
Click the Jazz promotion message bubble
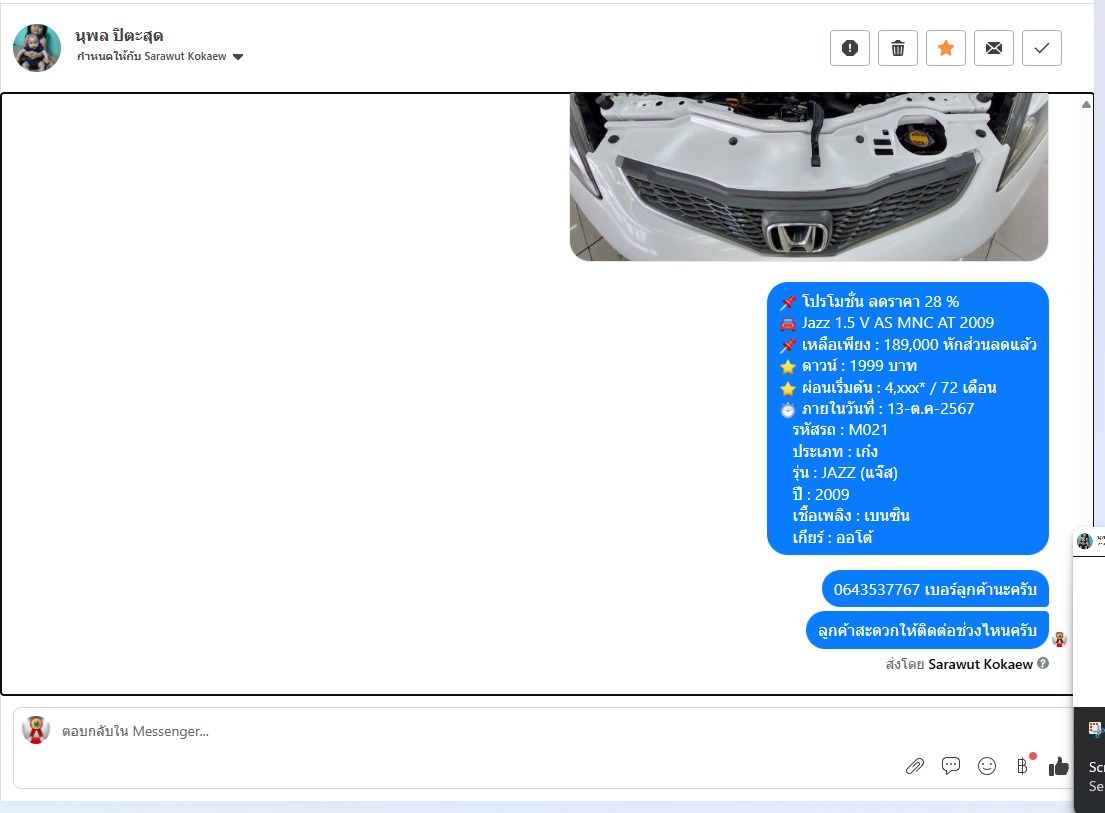point(908,418)
